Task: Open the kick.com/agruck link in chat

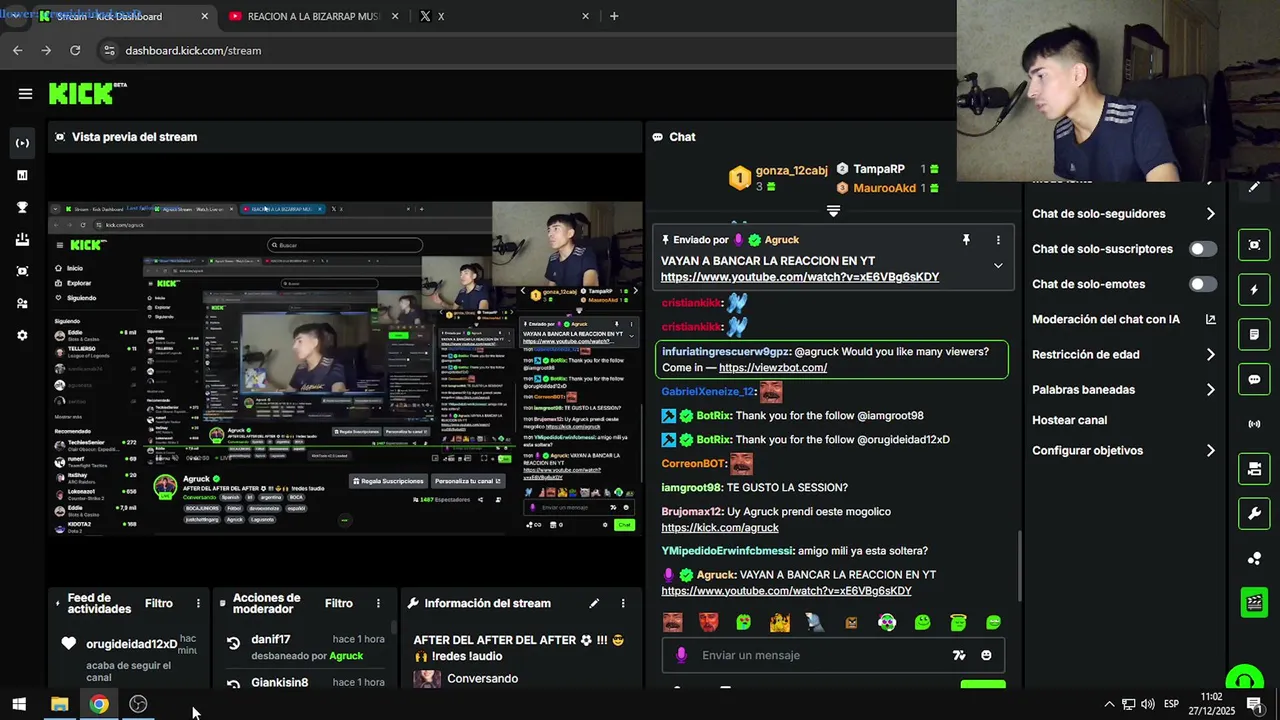Action: (720, 528)
